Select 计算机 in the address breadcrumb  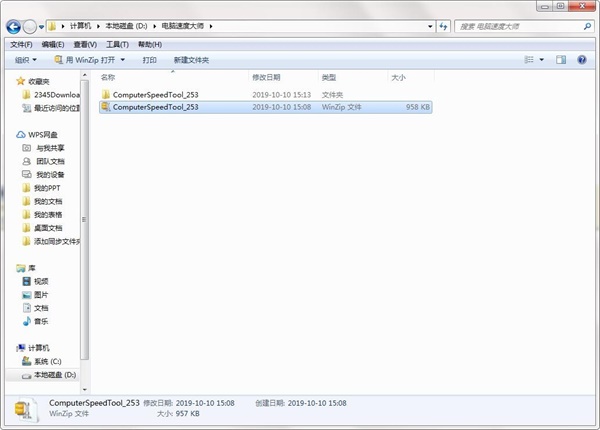pos(80,26)
